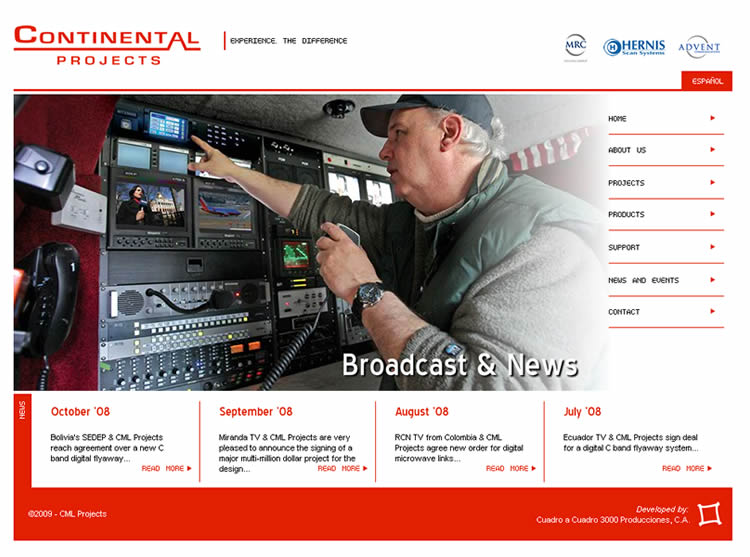This screenshot has width=750, height=557.
Task: Click the red arrow beside Home
Action: click(x=712, y=118)
